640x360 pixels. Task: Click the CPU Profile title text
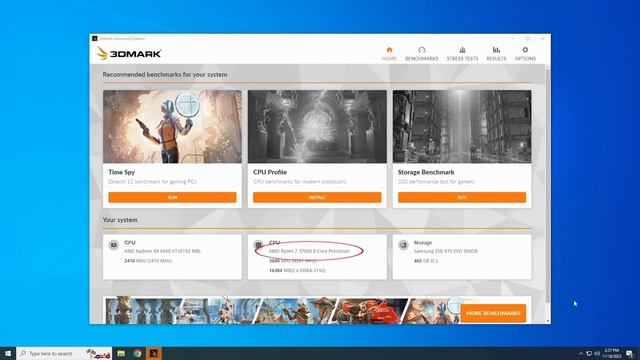(270, 172)
